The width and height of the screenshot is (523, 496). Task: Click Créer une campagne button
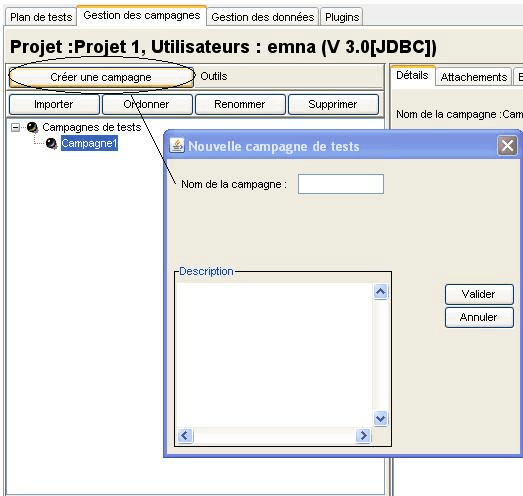click(x=101, y=77)
